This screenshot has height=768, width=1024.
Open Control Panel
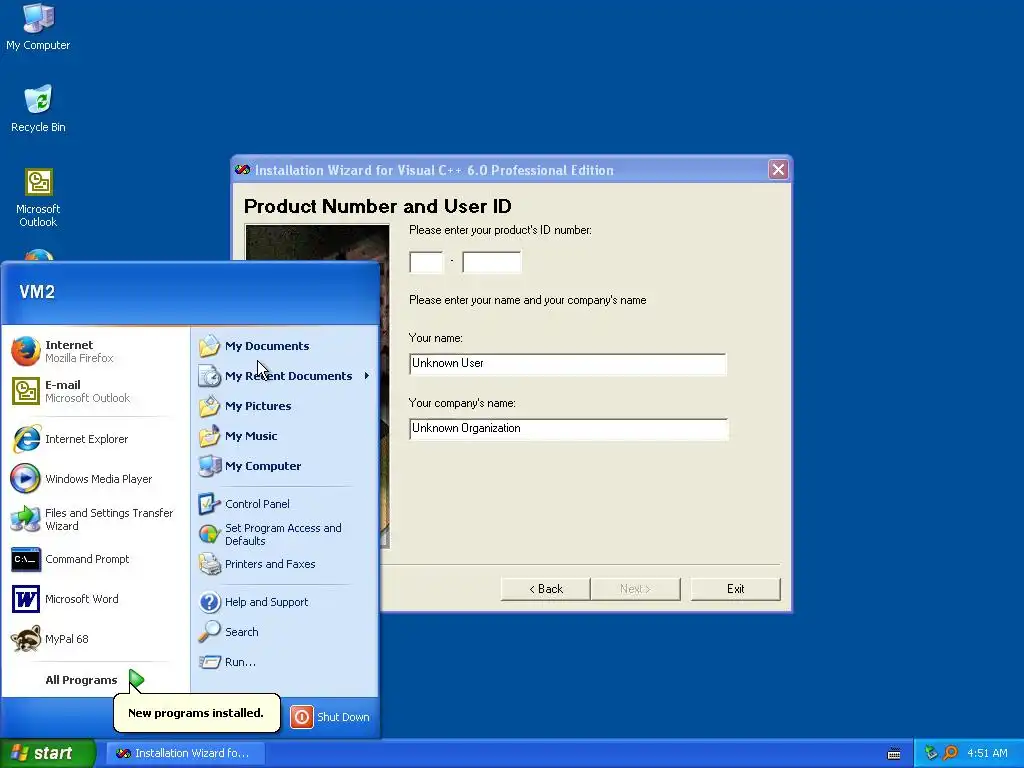[284, 504]
